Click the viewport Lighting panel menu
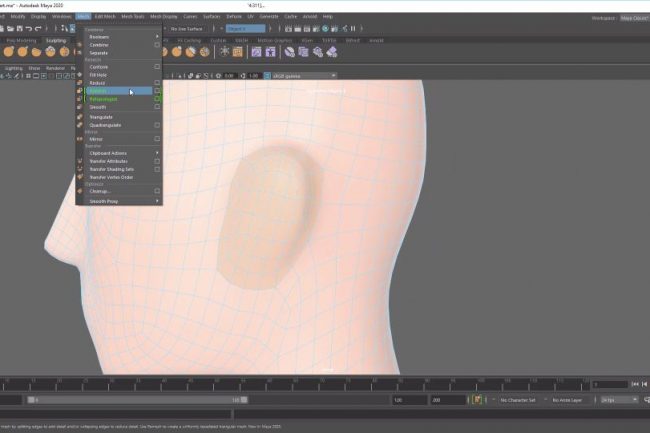This screenshot has width=650, height=433. (x=13, y=68)
